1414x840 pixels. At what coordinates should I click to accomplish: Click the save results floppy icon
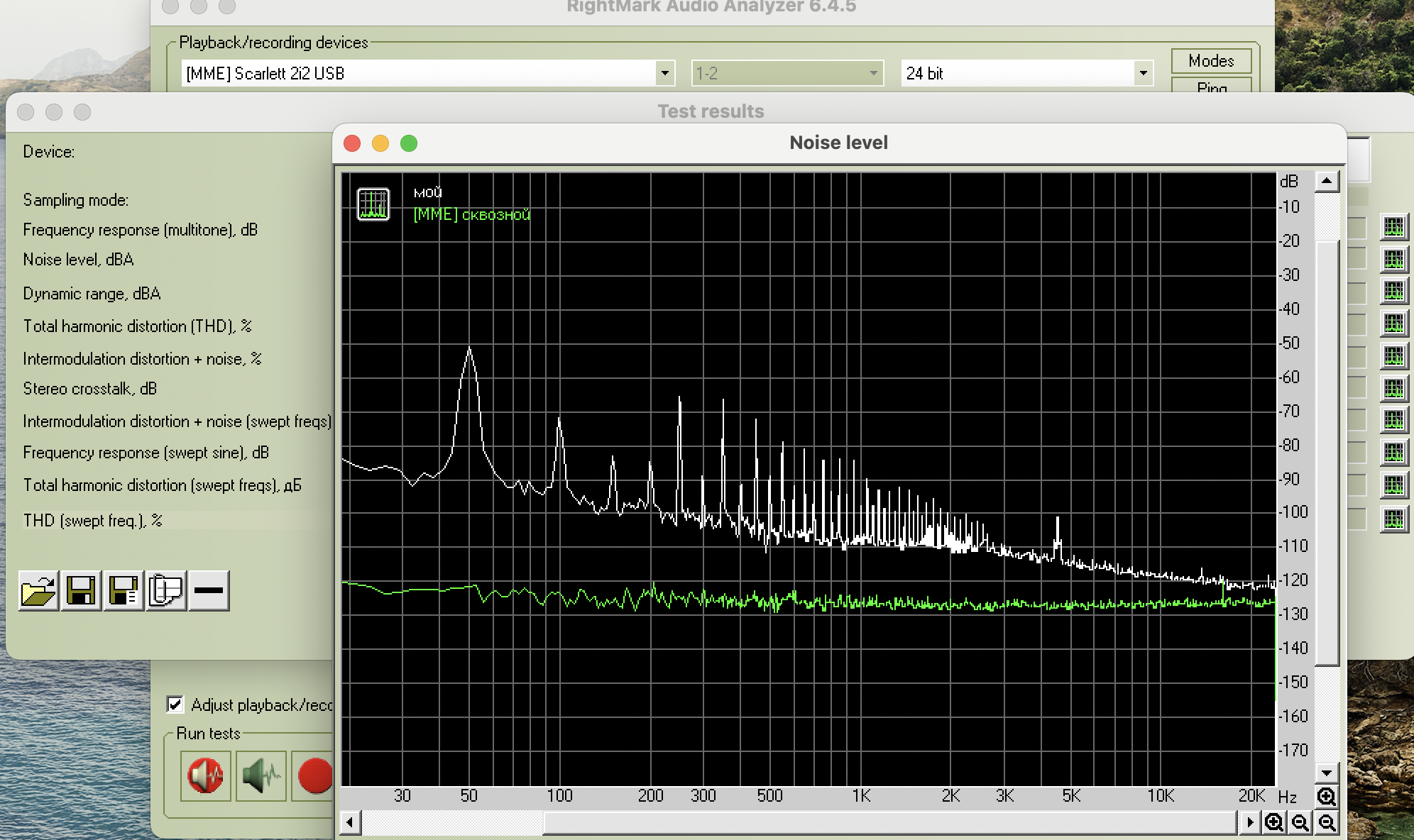(81, 590)
